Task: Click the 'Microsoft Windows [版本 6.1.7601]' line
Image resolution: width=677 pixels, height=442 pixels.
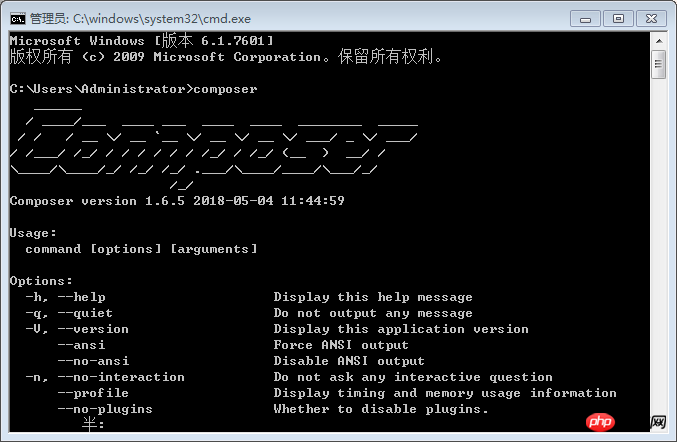Action: click(142, 41)
